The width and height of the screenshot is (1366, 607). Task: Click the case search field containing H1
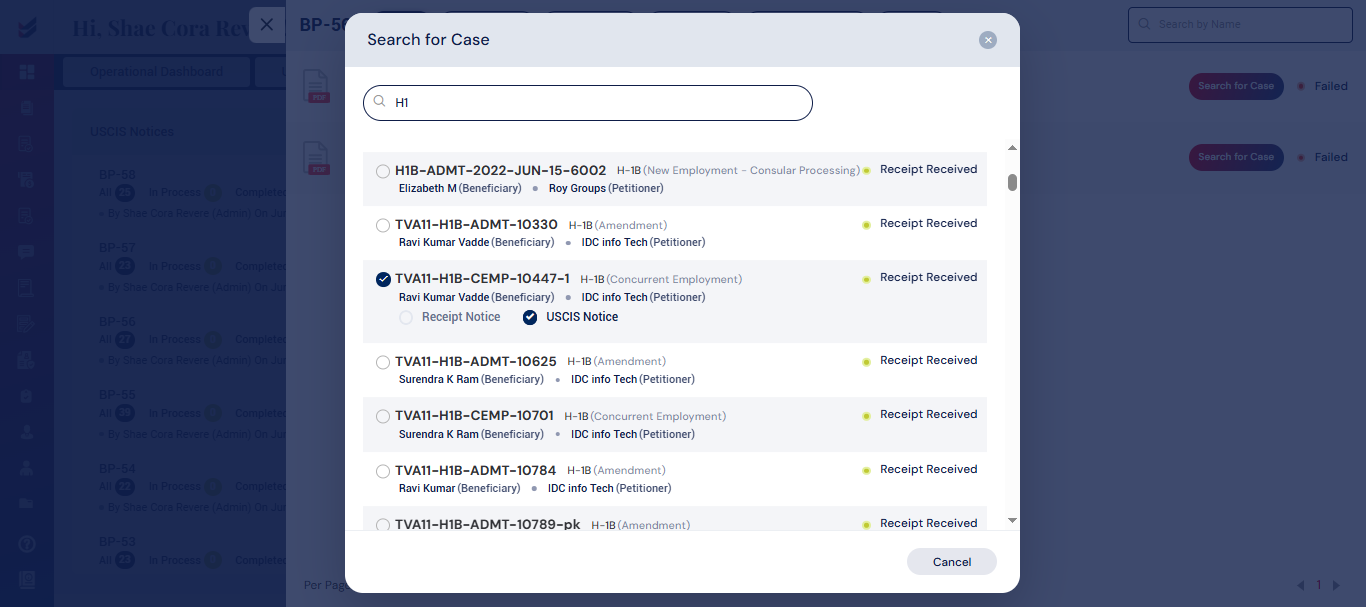point(588,103)
